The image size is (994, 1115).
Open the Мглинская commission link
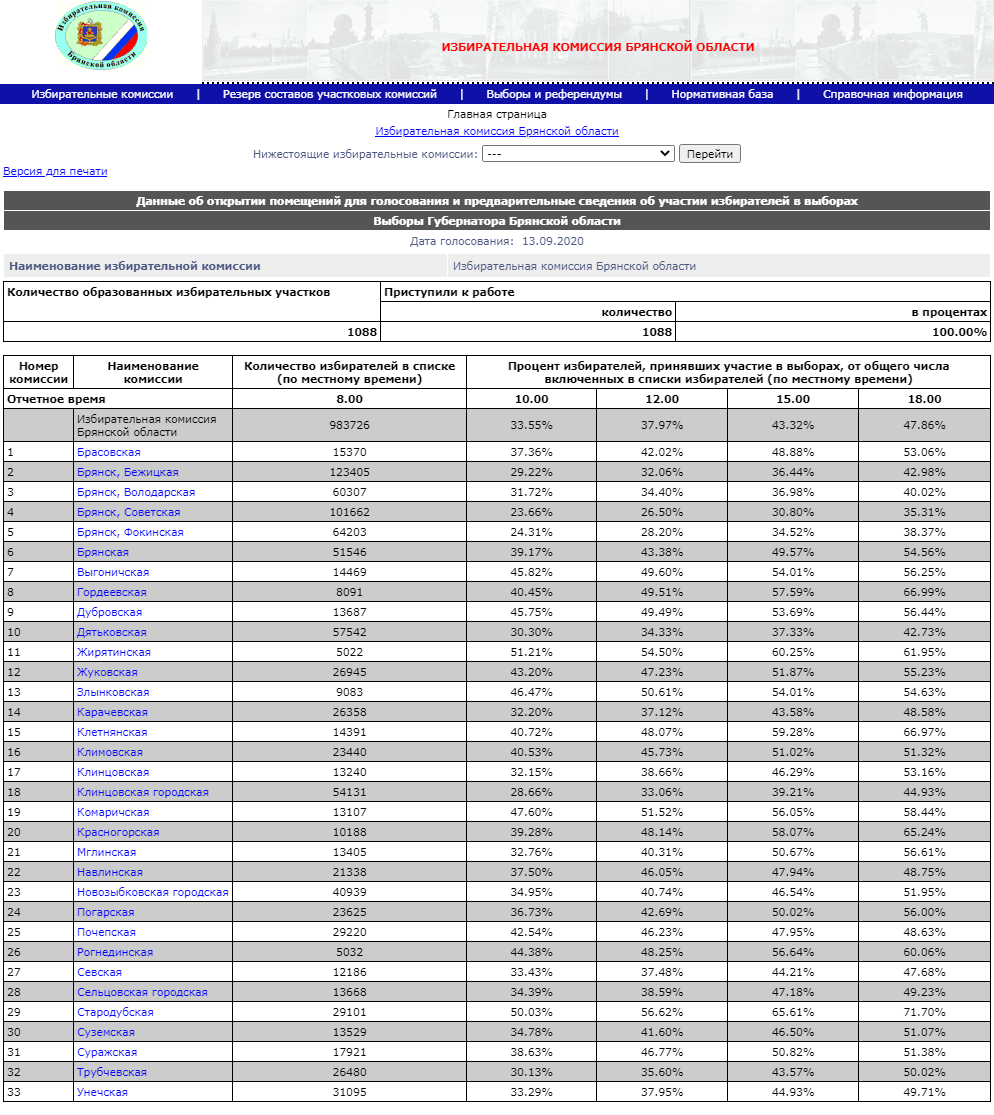click(107, 852)
